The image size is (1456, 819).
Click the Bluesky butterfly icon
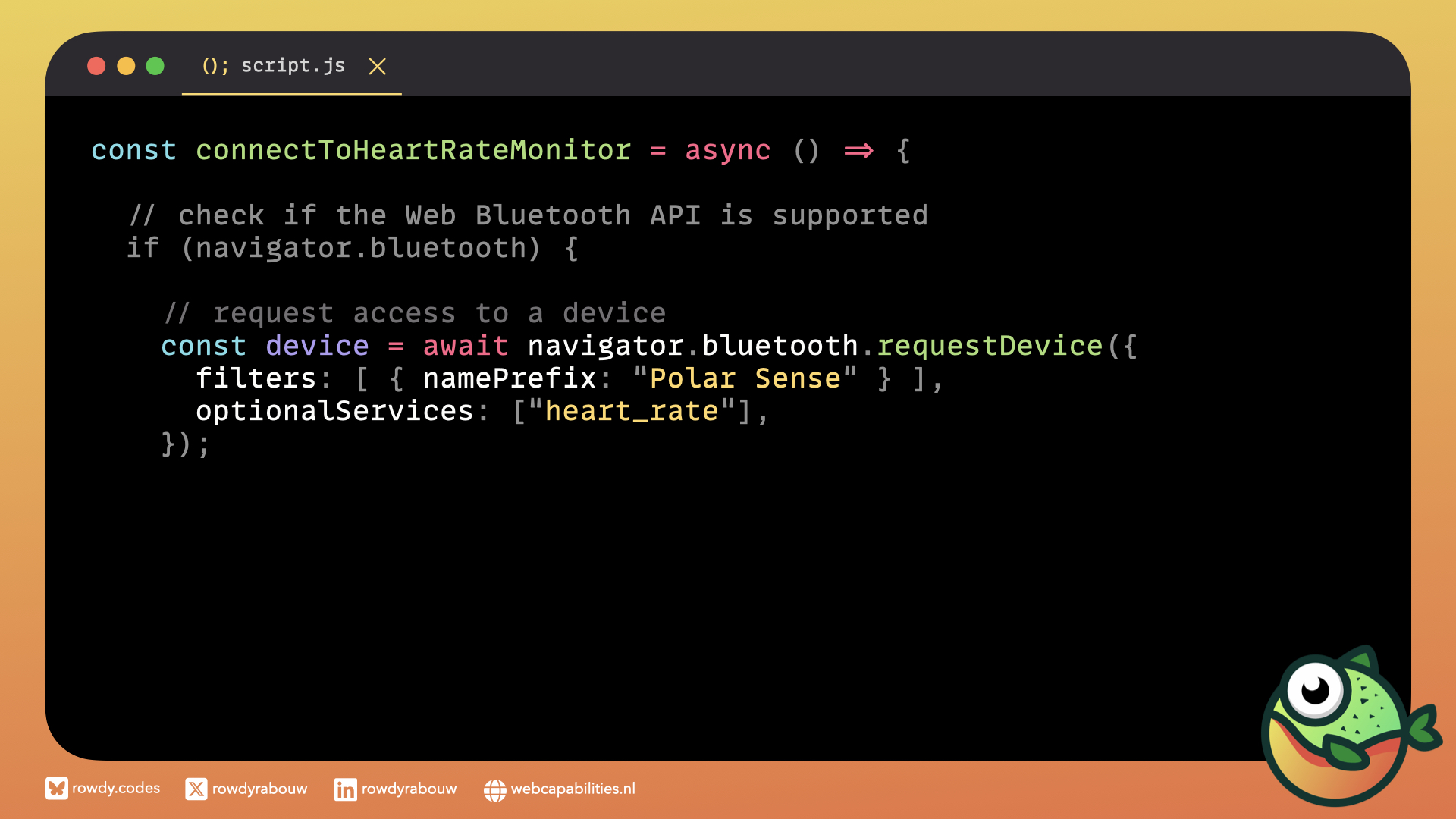pyautogui.click(x=56, y=789)
